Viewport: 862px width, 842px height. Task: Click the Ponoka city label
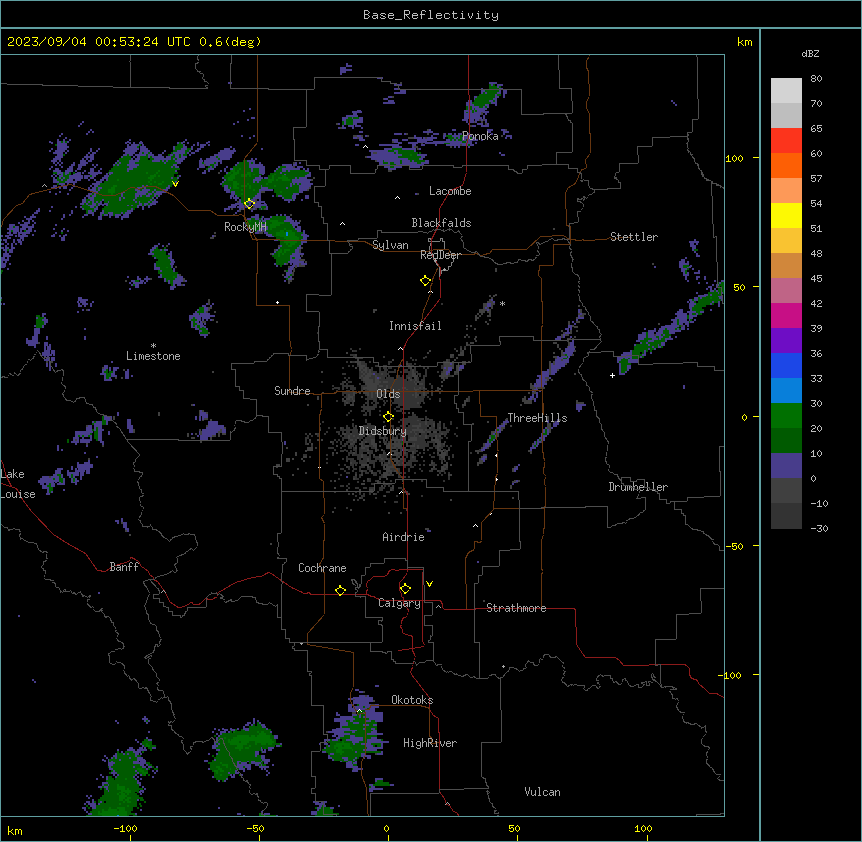click(480, 136)
